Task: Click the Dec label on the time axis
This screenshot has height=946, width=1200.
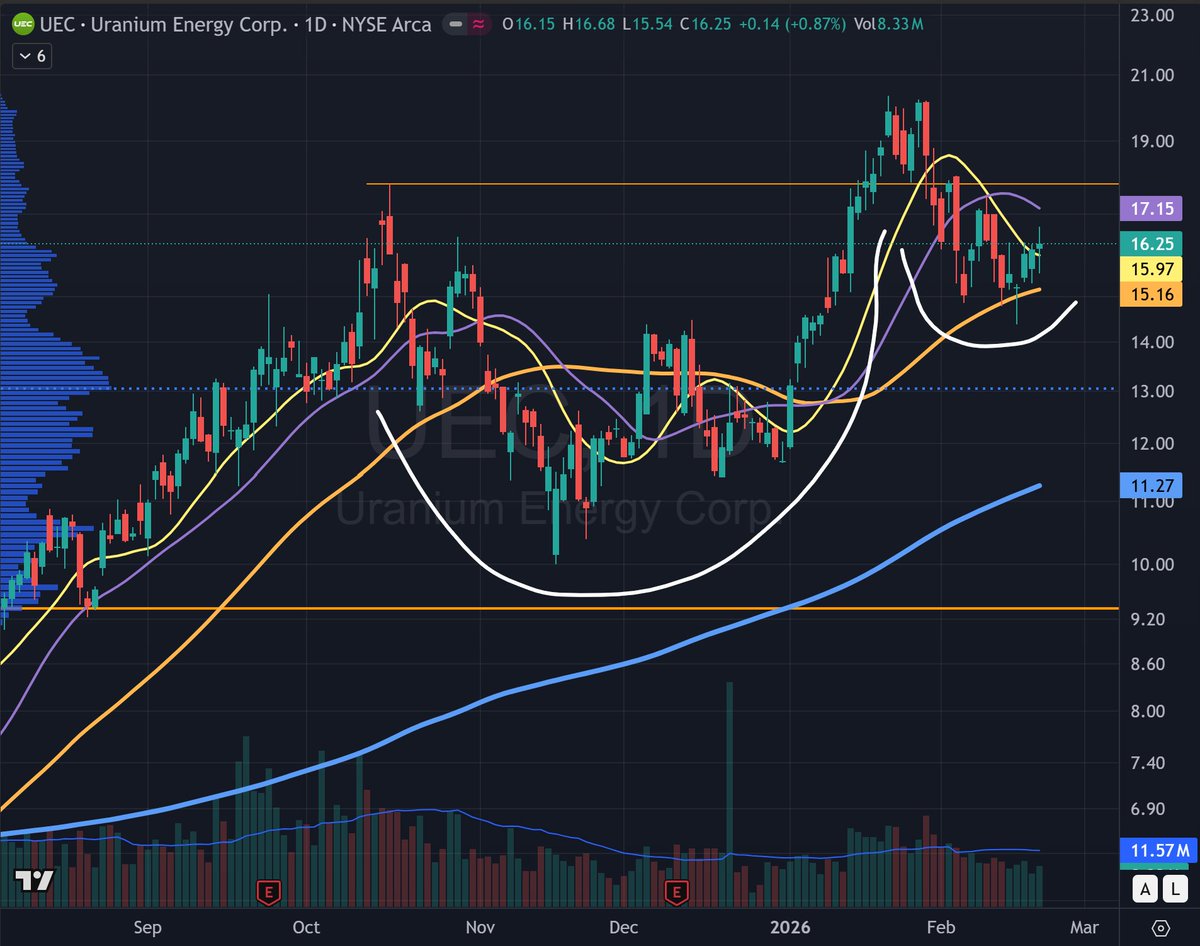Action: (x=624, y=926)
